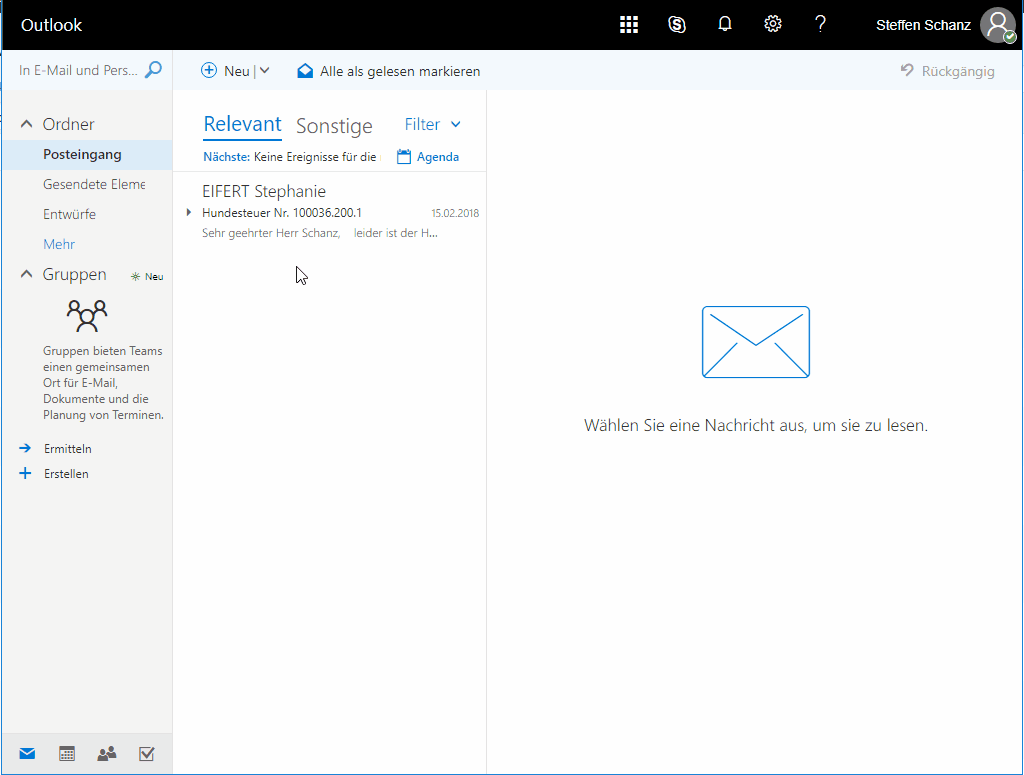Open notifications bell
Image resolution: width=1024 pixels, height=775 pixels.
coord(724,24)
